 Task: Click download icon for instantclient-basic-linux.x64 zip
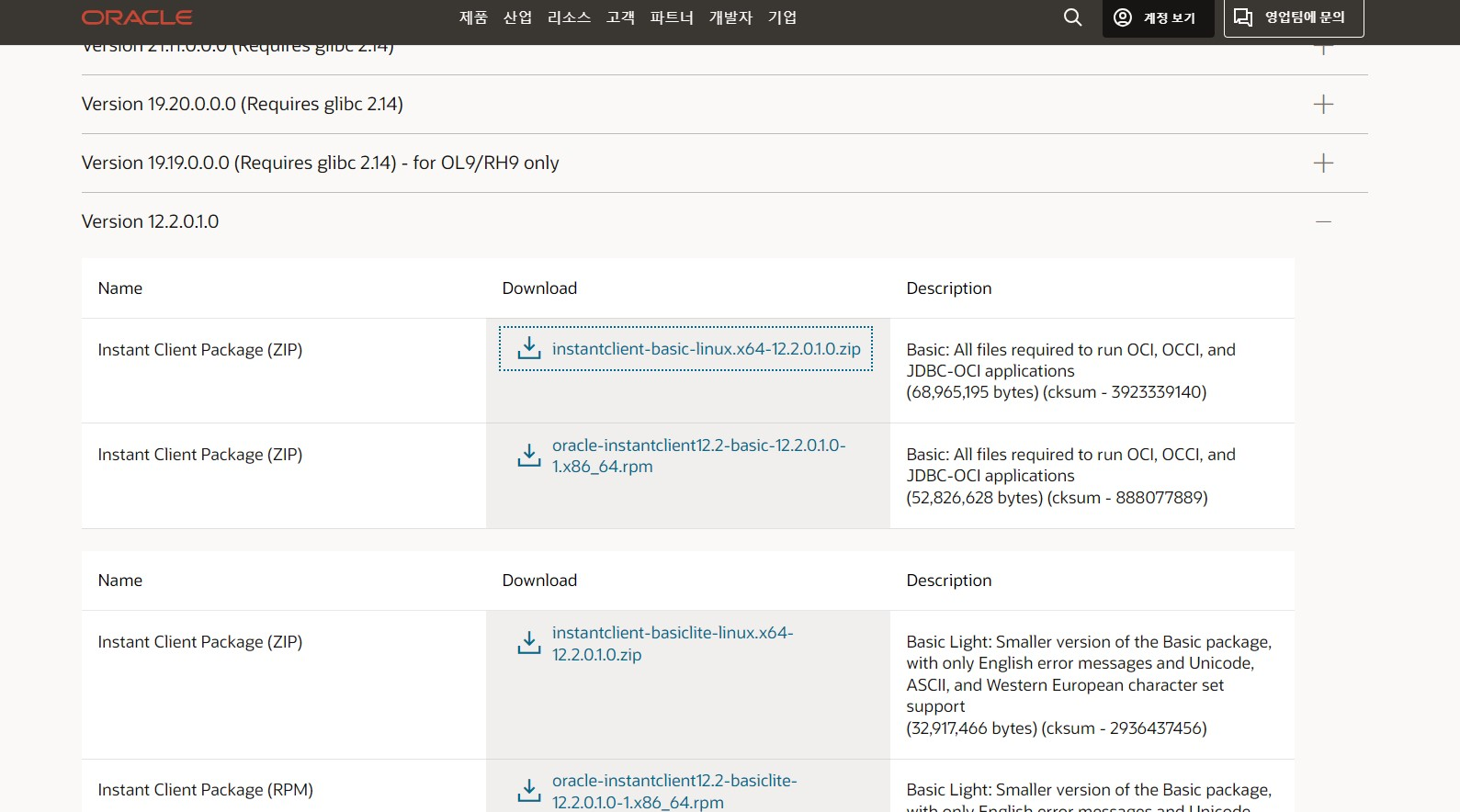(x=529, y=348)
